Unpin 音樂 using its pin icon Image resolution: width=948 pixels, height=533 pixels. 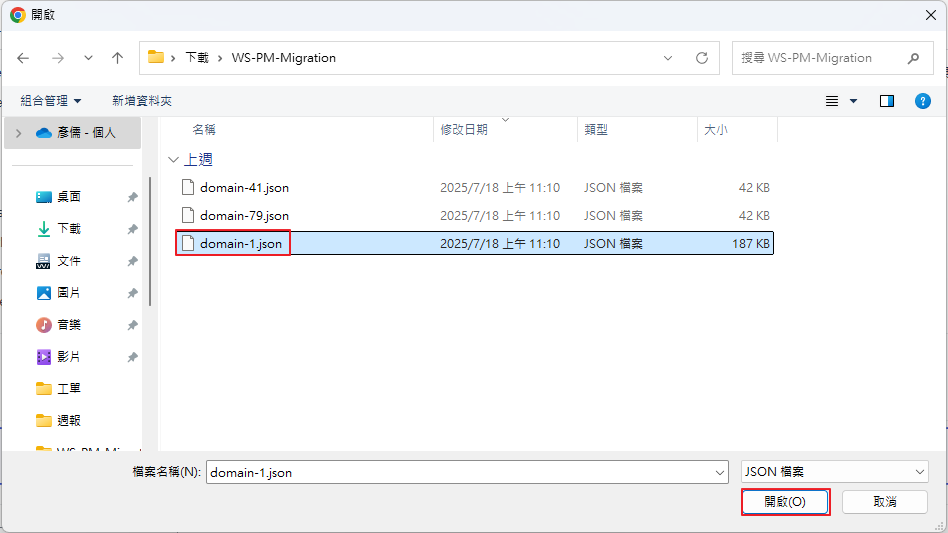point(132,325)
